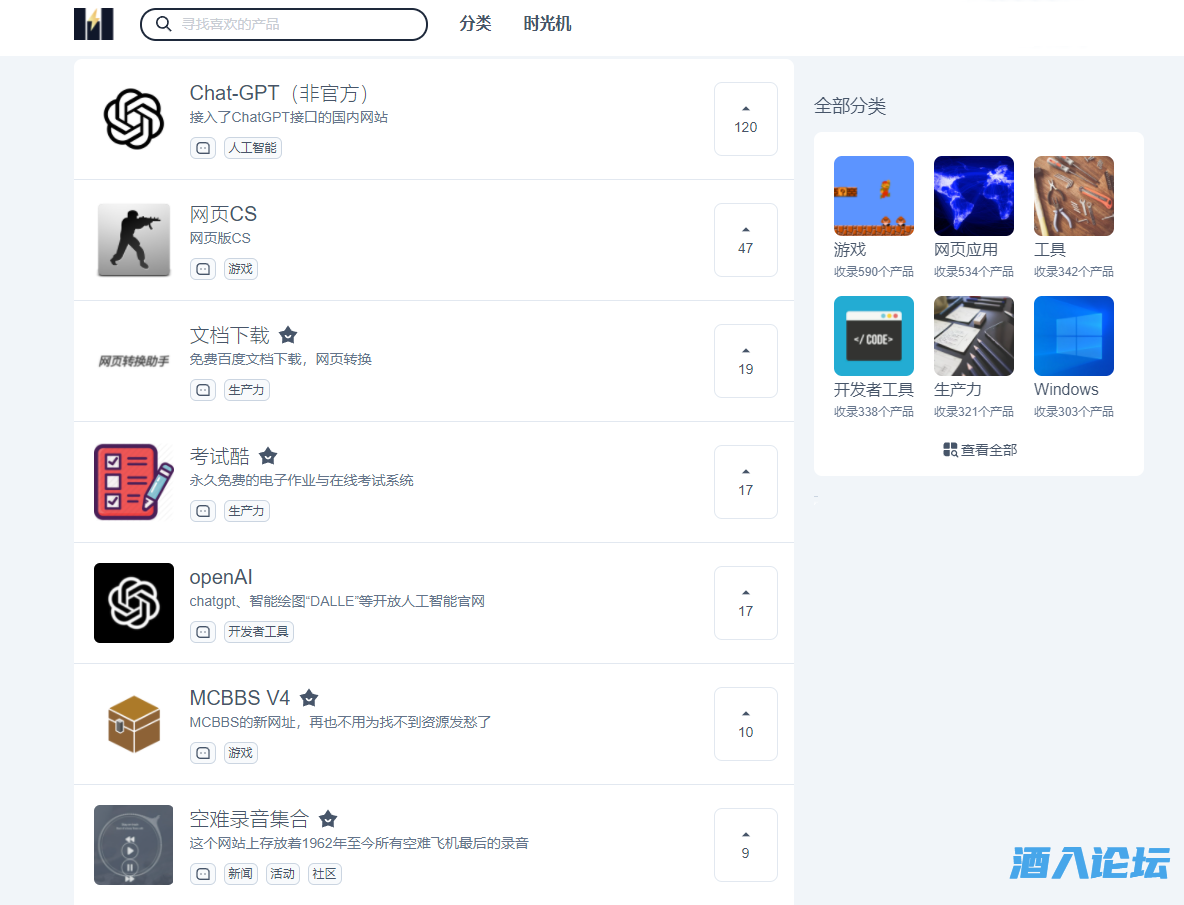
Task: Open comments icon for Chat-GPT (非官方)
Action: [x=203, y=148]
